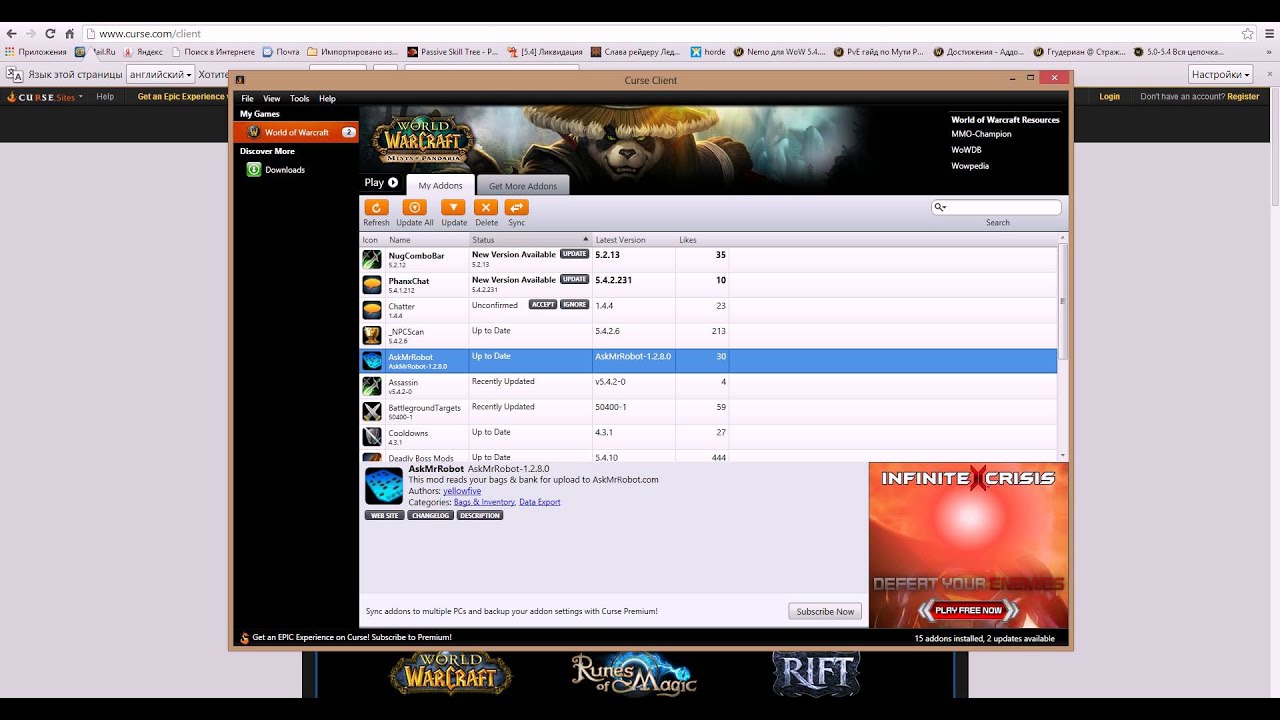Screen dimensions: 1280x720
Task: Sort by the Latest Version column header
Action: (x=634, y=240)
